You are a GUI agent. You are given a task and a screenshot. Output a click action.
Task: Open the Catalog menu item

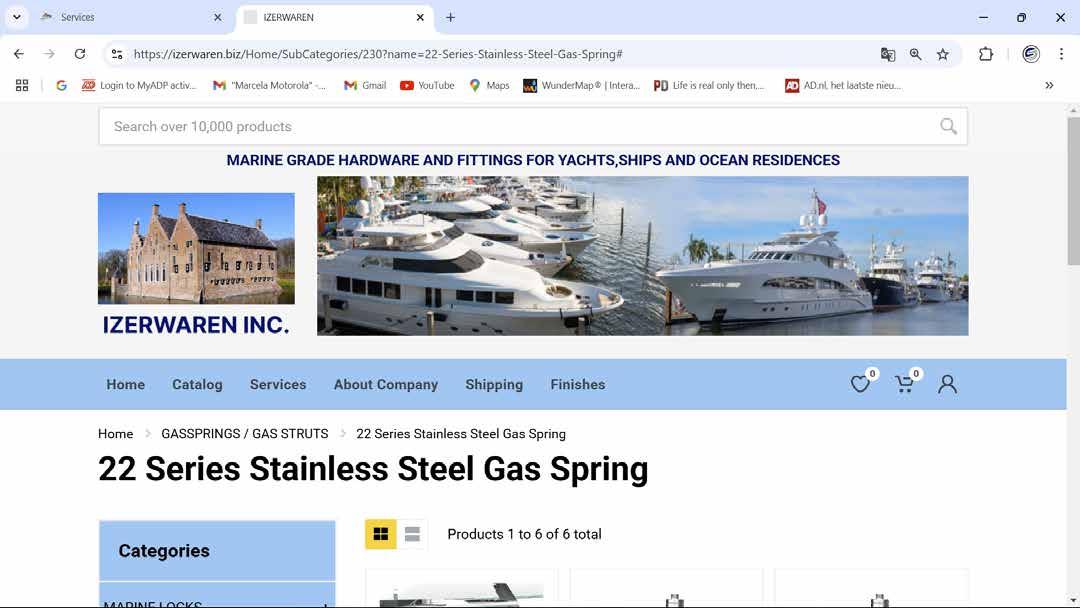[x=197, y=384]
